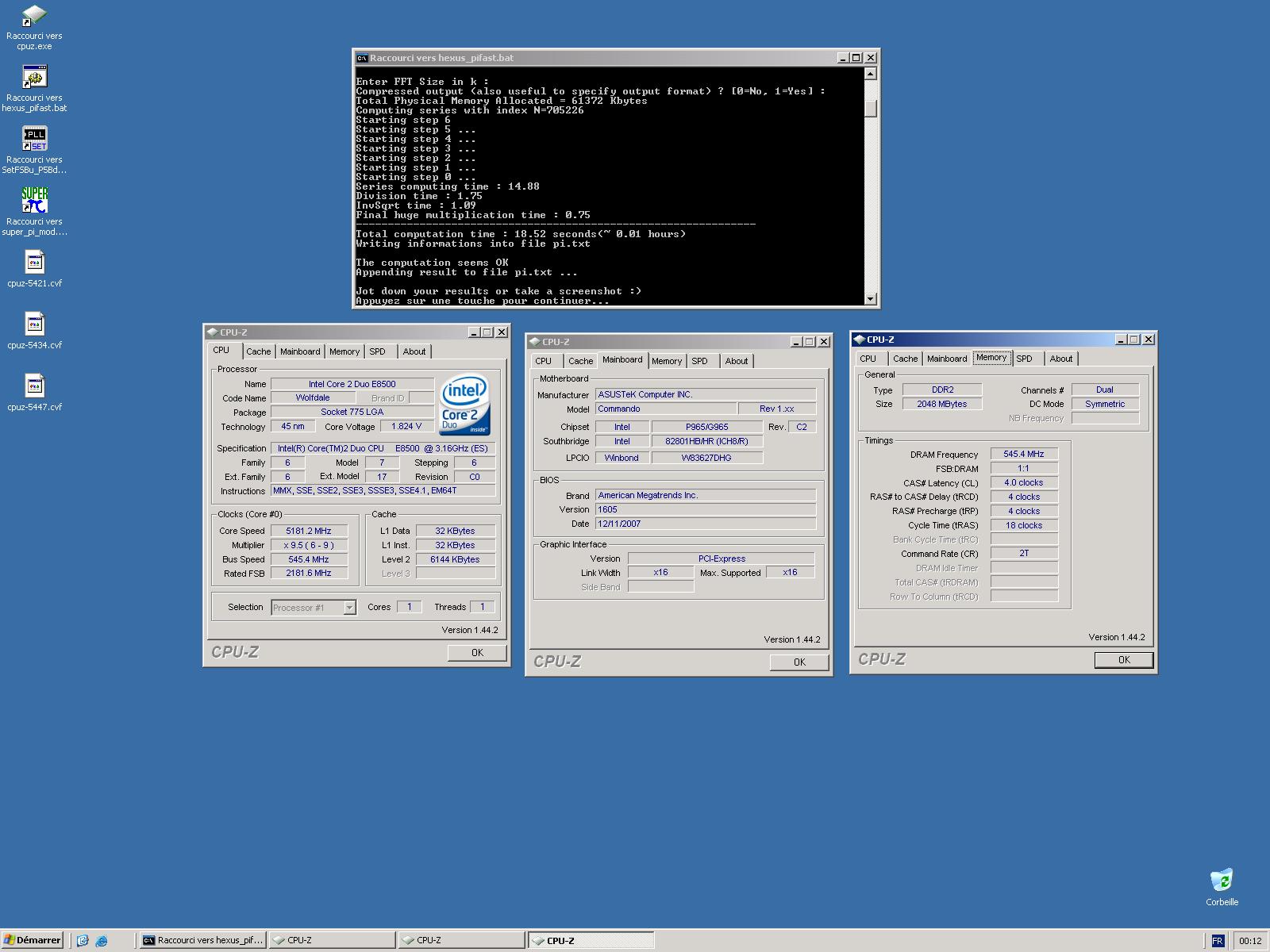Click the CPU-Z CPU window title icon

click(212, 332)
